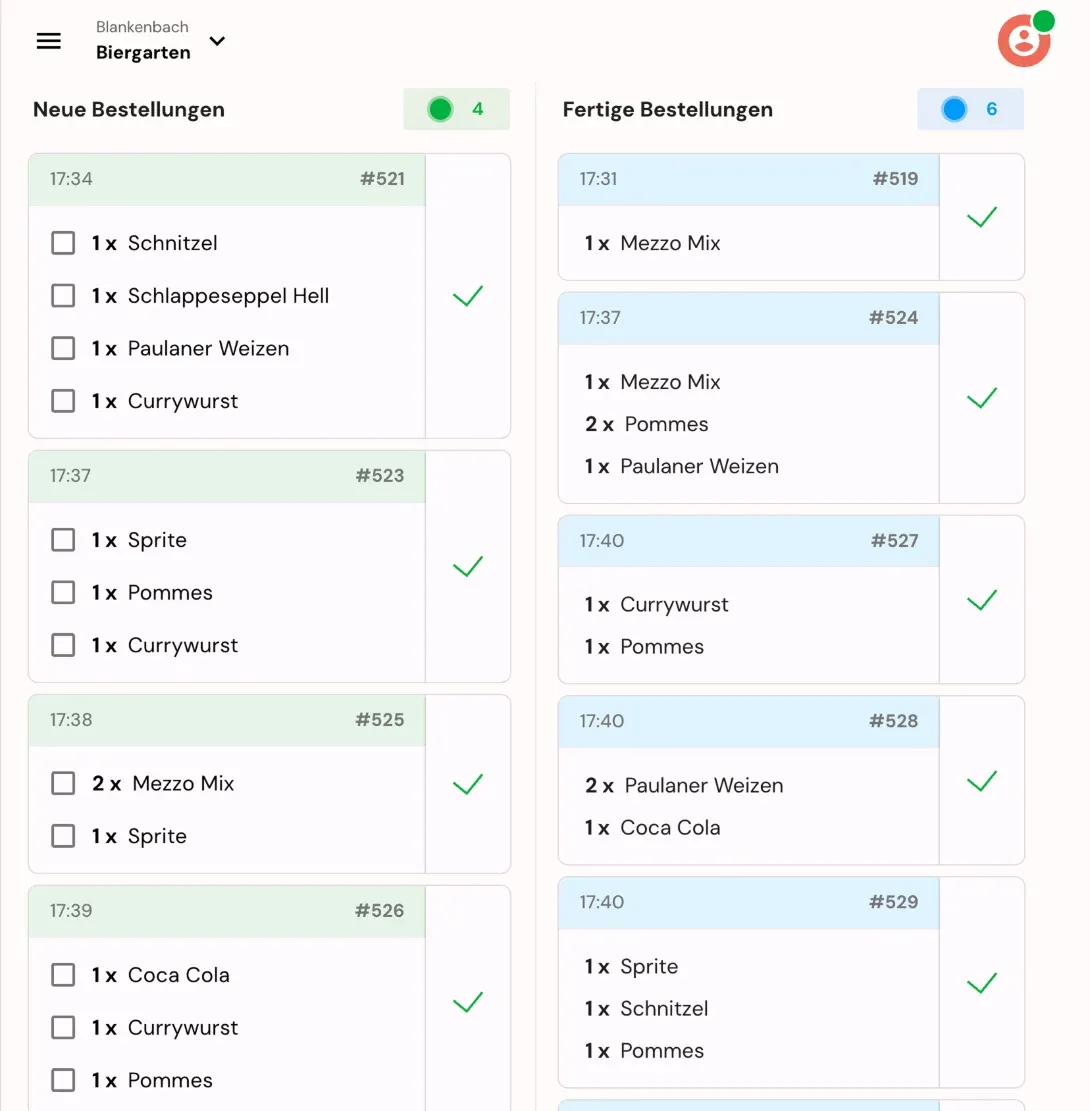Tick the Mezzo Mix checkbox in order #525
1090x1111 pixels.
click(x=63, y=783)
